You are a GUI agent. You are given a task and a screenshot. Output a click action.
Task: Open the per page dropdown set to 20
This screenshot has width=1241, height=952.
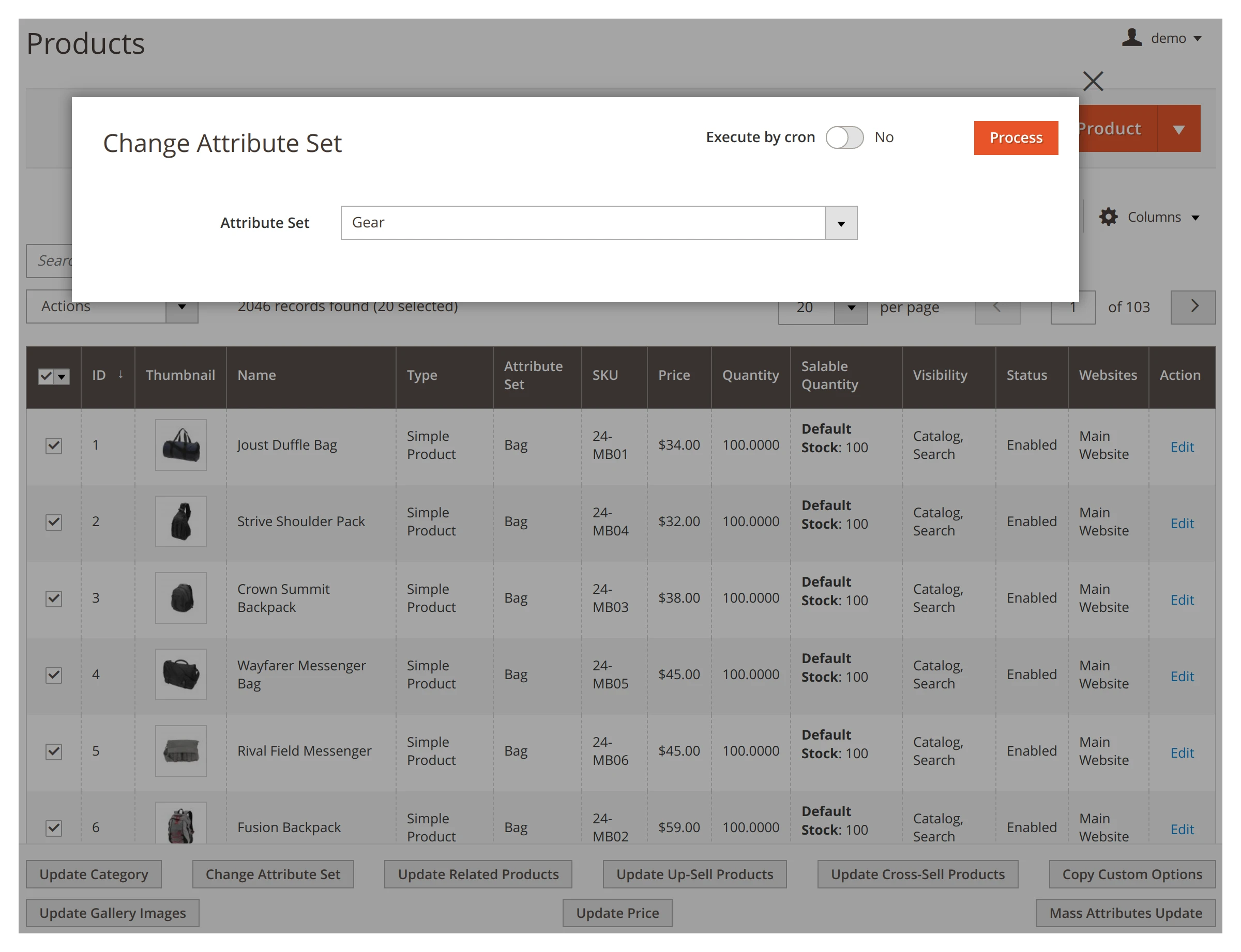pyautogui.click(x=851, y=308)
